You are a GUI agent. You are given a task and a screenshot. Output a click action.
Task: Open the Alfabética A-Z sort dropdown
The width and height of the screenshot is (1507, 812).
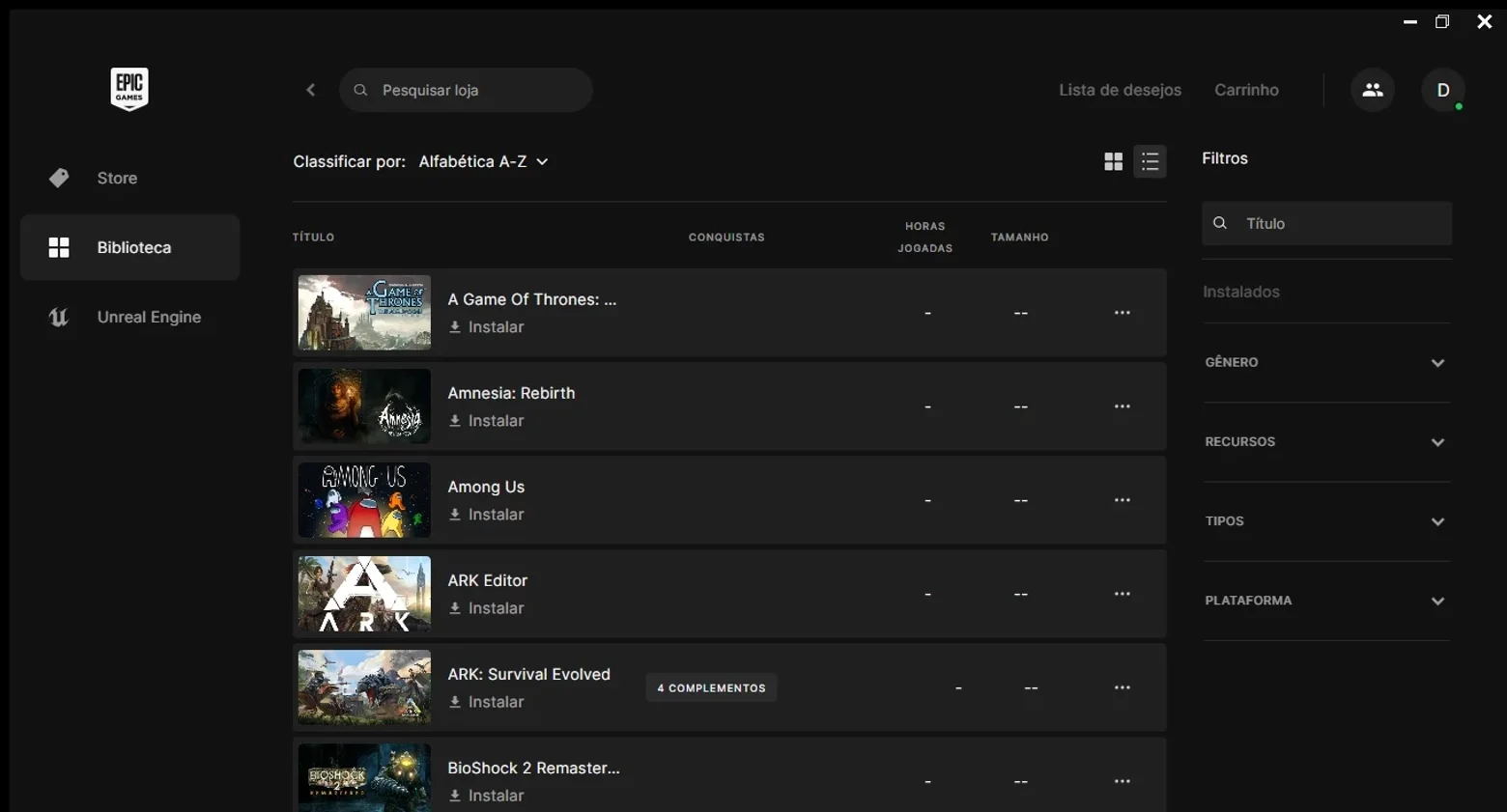click(x=483, y=161)
